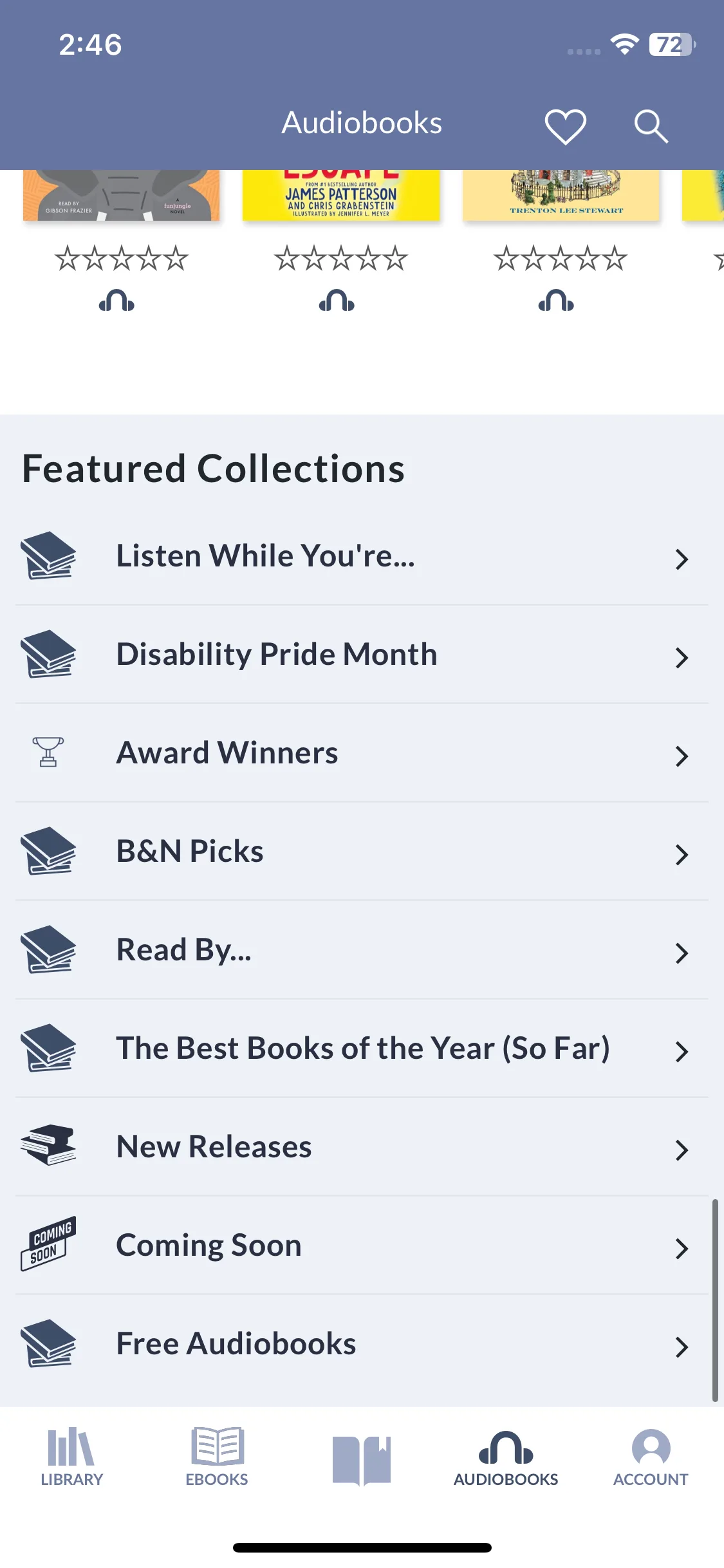724x1568 pixels.
Task: Open The Best Books of the Year collection
Action: tap(362, 1049)
